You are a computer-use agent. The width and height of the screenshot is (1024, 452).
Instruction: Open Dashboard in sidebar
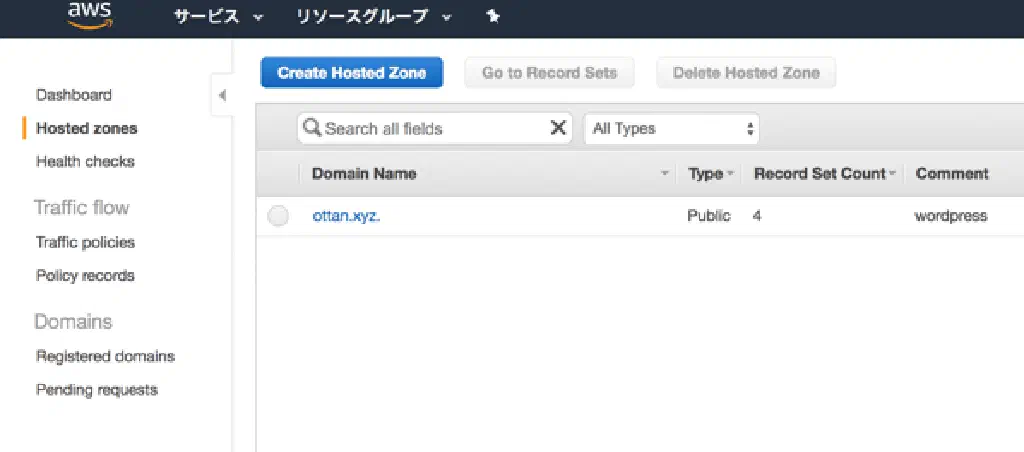[74, 95]
